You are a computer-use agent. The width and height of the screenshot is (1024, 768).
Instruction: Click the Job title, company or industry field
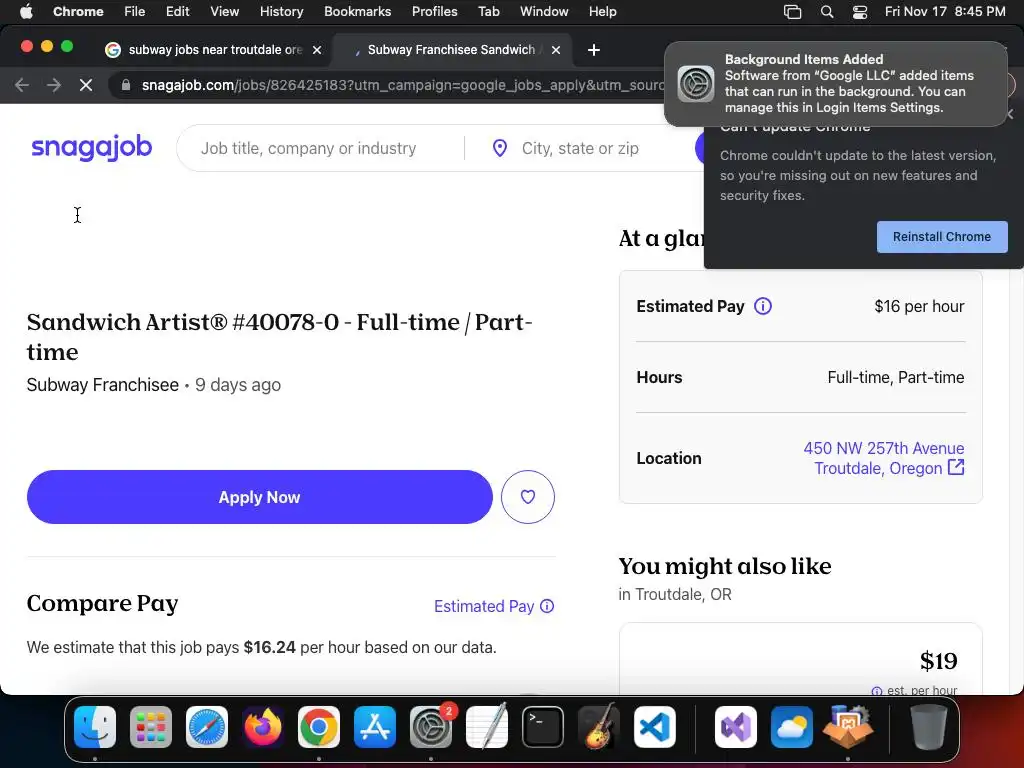pos(320,148)
